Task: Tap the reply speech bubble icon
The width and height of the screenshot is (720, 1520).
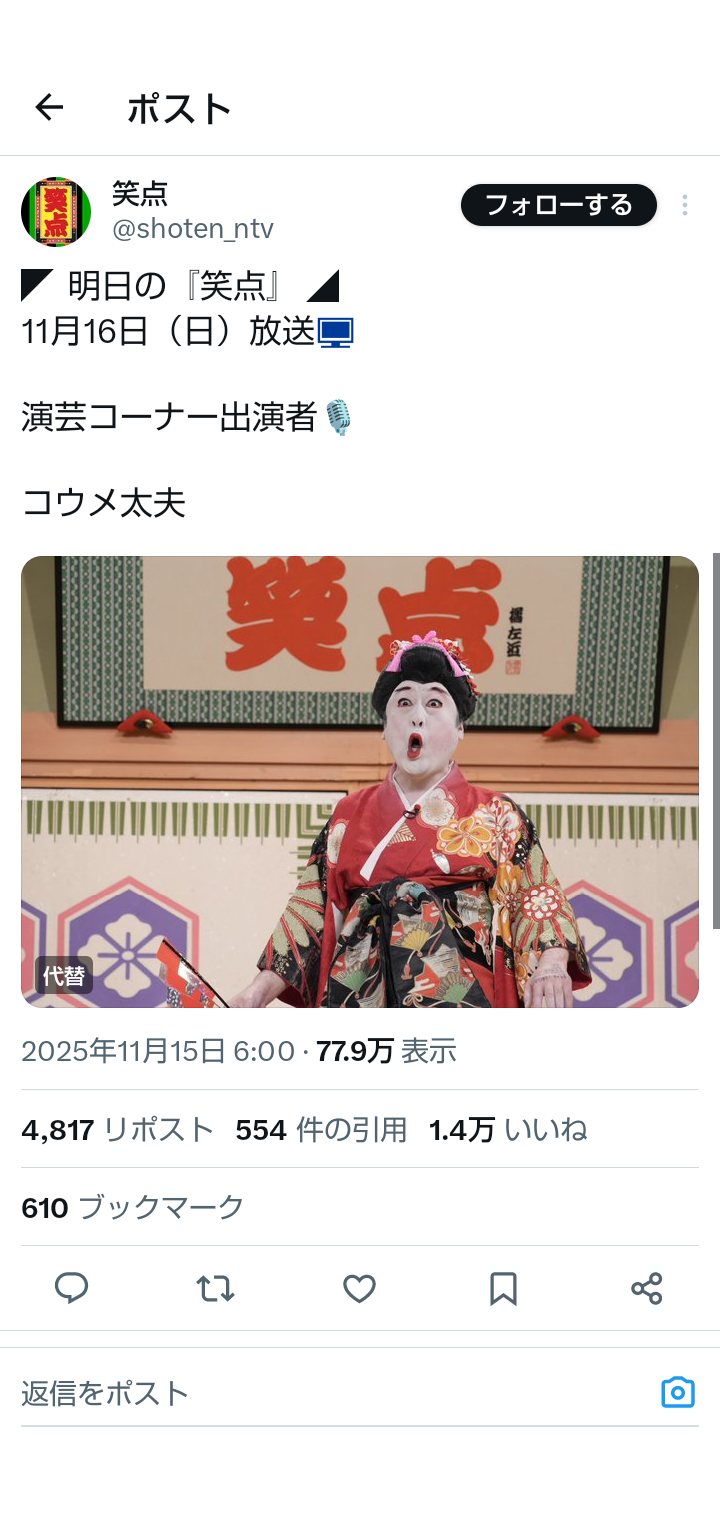Action: [71, 1288]
